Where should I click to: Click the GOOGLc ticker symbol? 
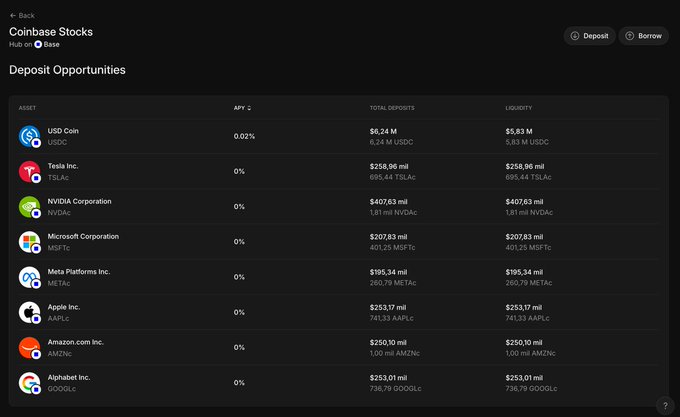click(x=62, y=389)
